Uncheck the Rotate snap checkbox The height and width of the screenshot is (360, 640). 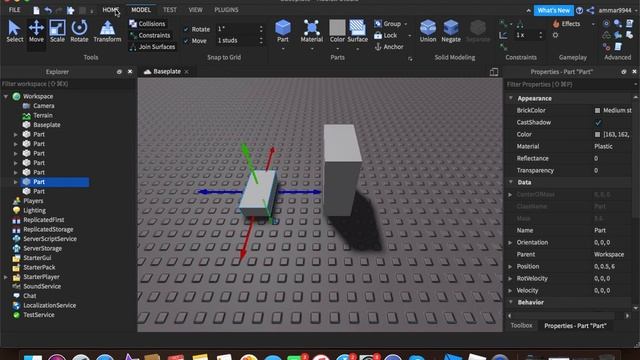186,29
